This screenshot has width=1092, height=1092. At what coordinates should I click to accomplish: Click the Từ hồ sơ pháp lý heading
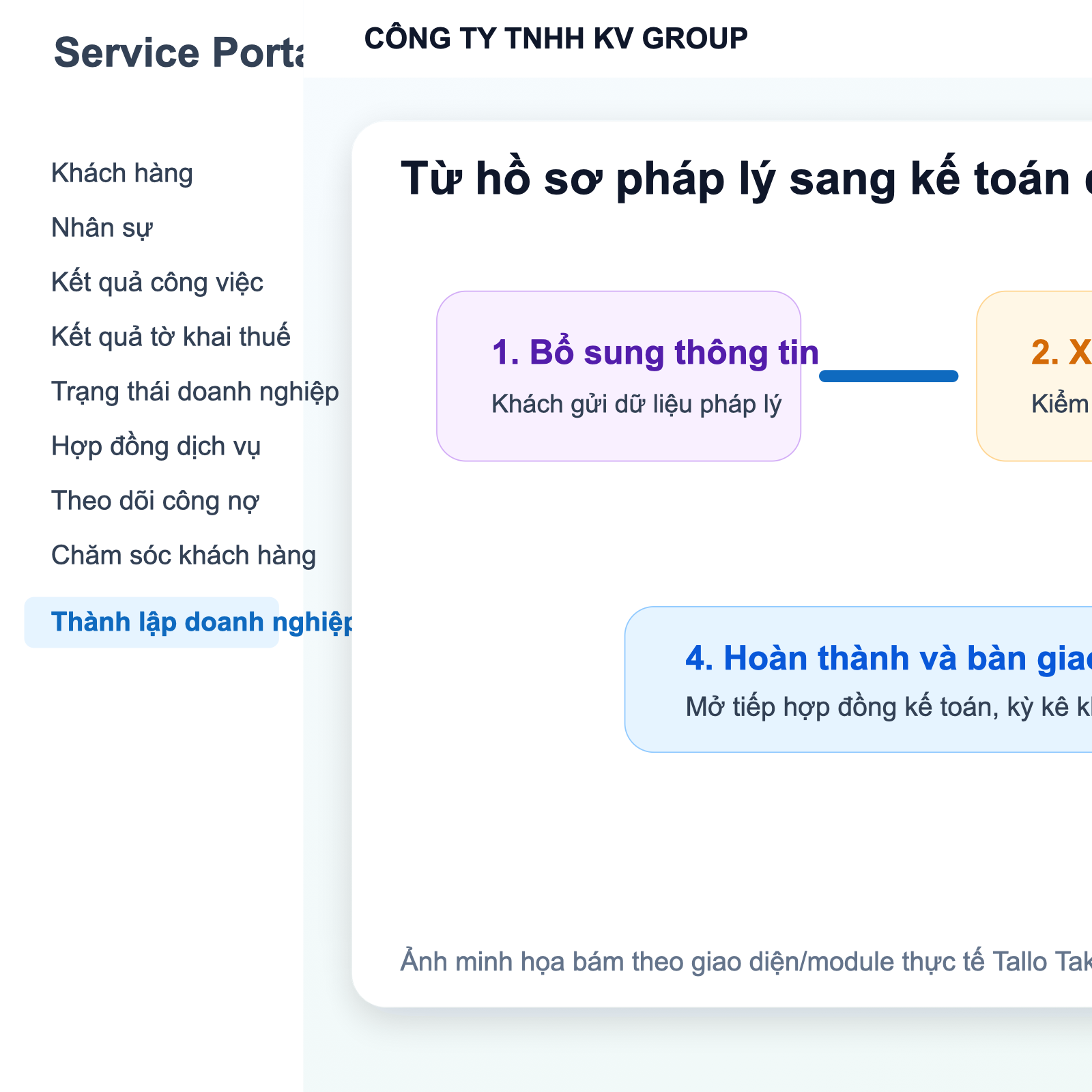click(x=746, y=179)
